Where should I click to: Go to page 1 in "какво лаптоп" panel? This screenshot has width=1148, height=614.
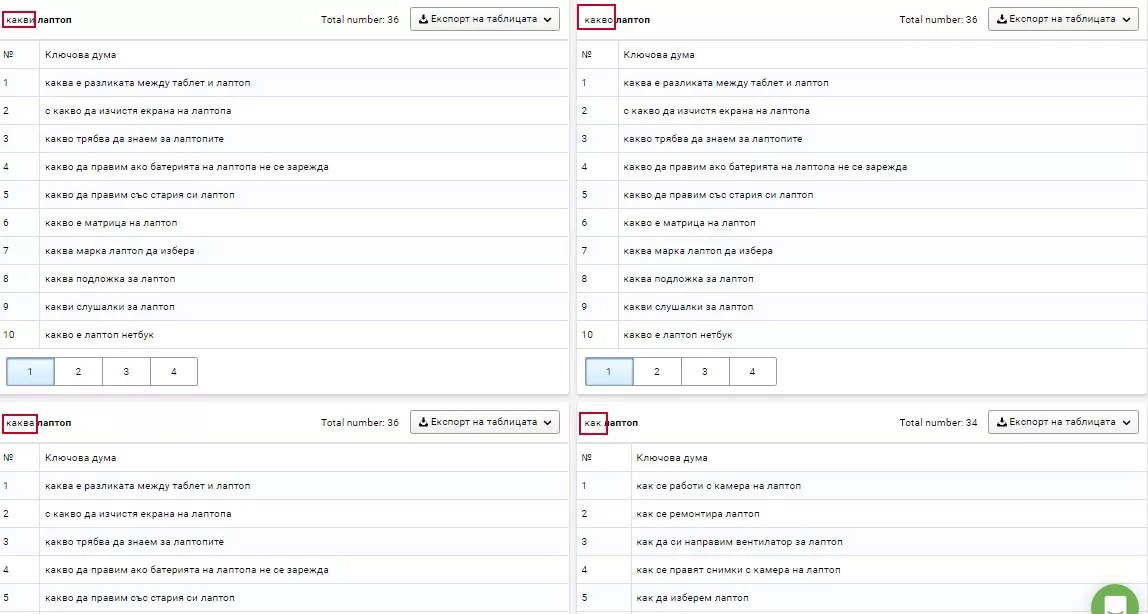point(608,372)
